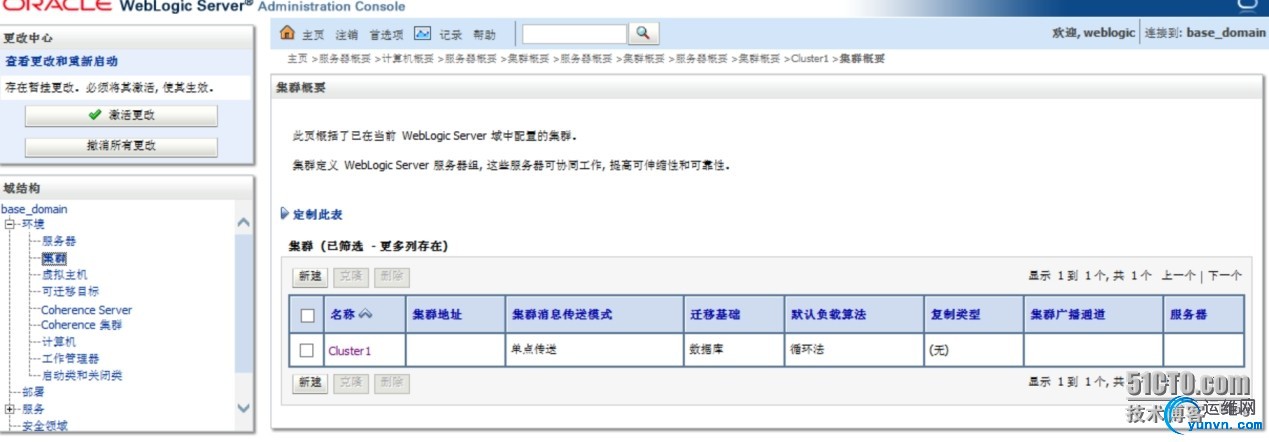Click the 删除 button below the table

(391, 382)
